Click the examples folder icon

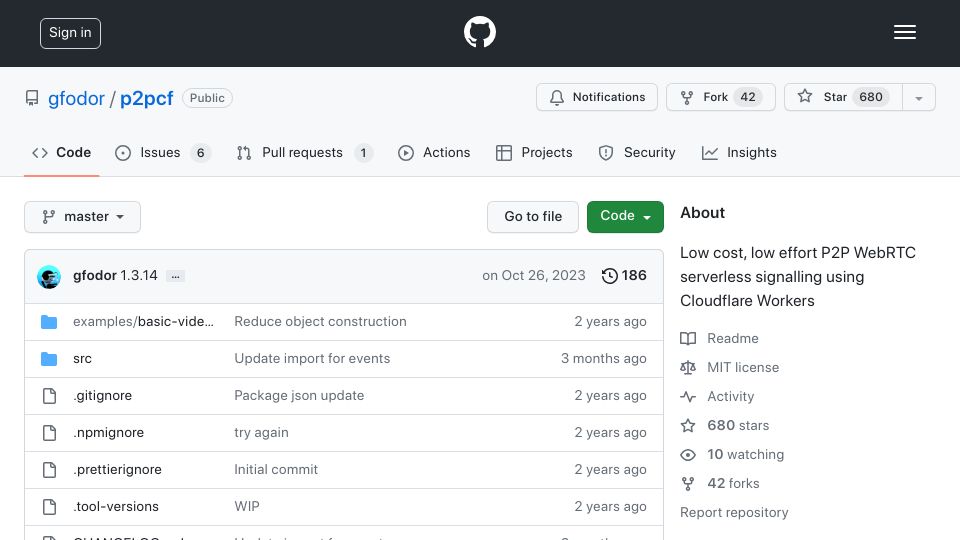[49, 321]
